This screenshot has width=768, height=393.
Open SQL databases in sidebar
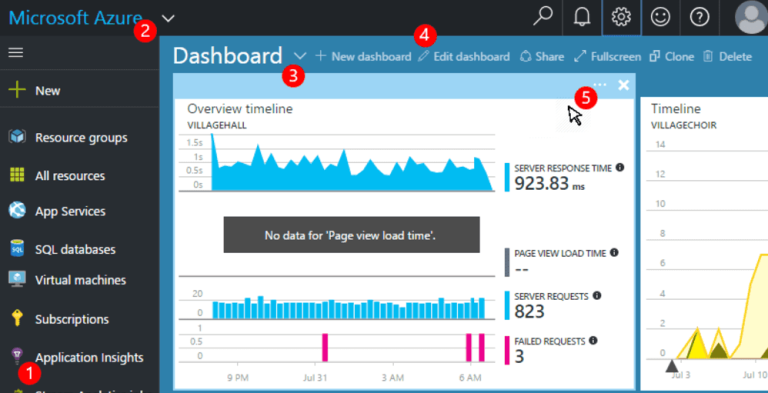click(x=75, y=249)
